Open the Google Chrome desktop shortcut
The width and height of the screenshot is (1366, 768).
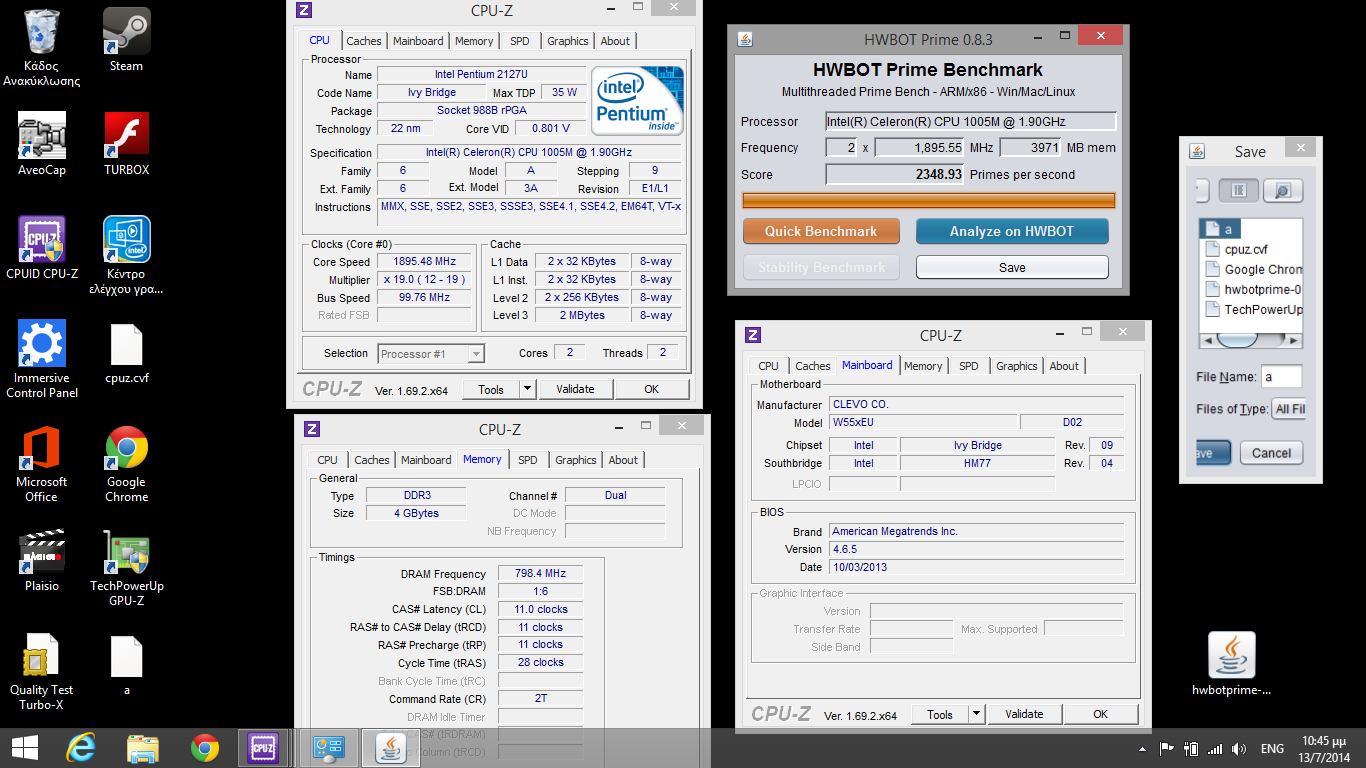point(126,463)
